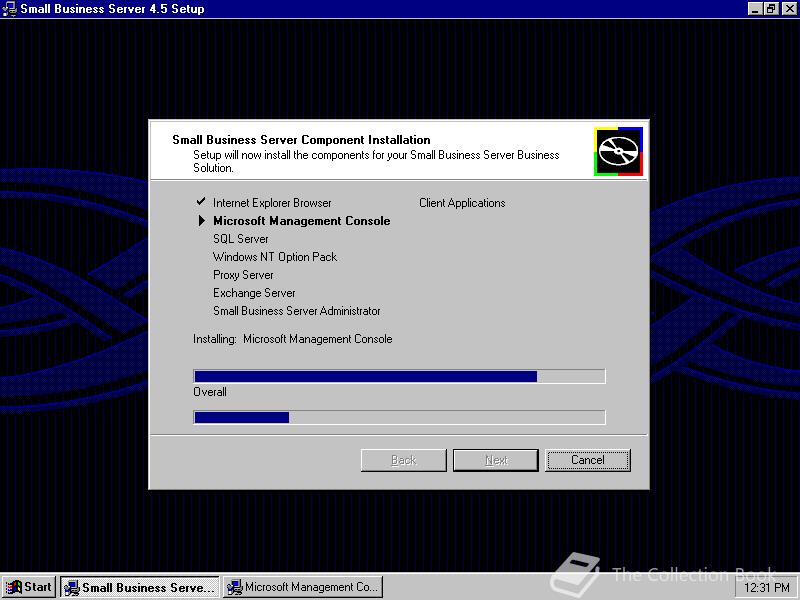Select the Client Applications entry
Image resolution: width=800 pixels, height=600 pixels.
pos(461,202)
